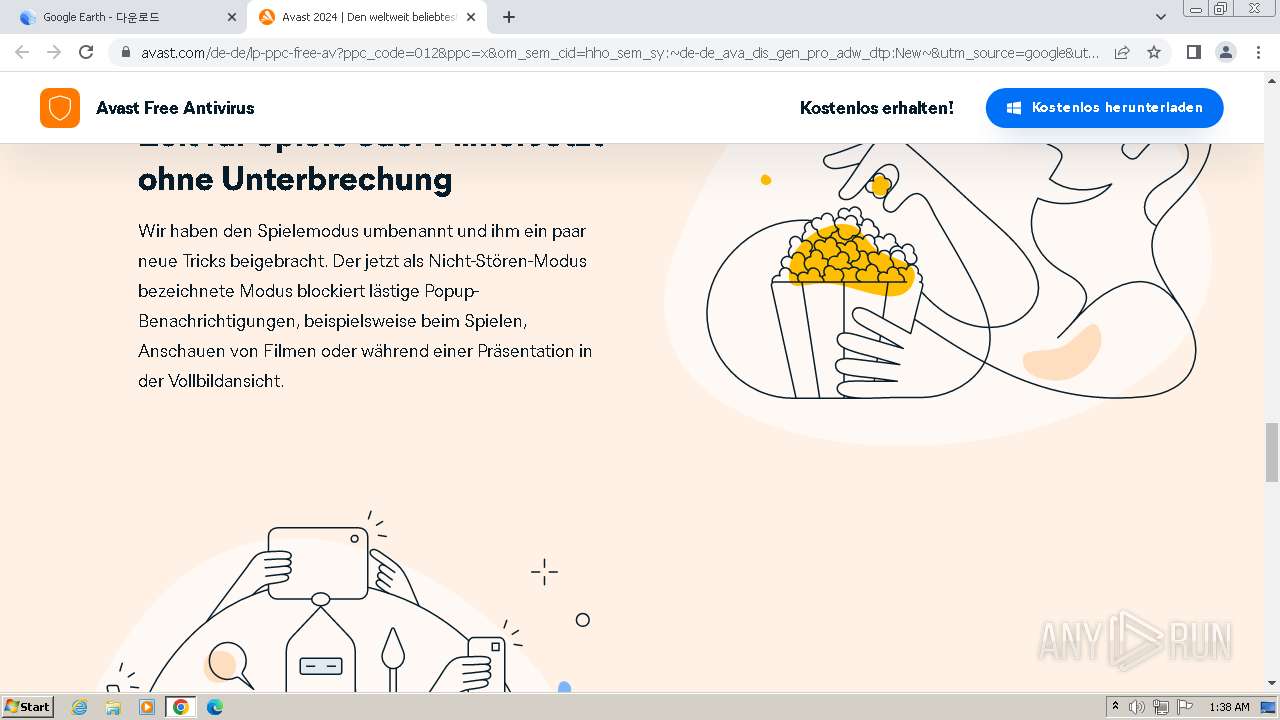The width and height of the screenshot is (1280, 720).
Task: Click the volume speaker tray icon
Action: 1137,707
